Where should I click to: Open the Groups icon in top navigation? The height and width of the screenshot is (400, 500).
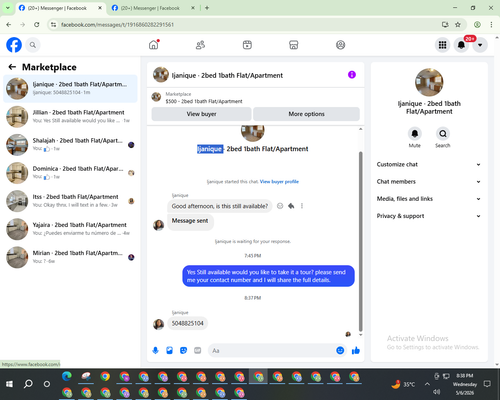(340, 45)
